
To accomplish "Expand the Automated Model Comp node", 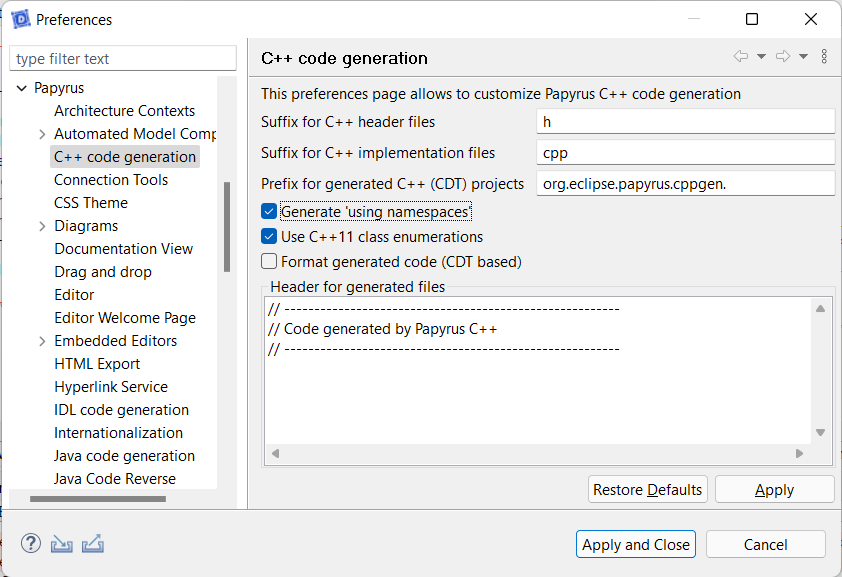I will click(42, 134).
